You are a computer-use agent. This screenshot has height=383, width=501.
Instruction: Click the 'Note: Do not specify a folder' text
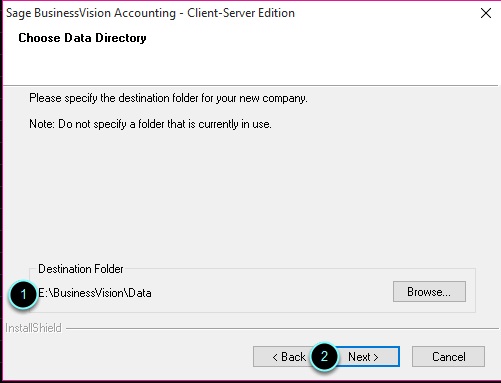pos(150,124)
